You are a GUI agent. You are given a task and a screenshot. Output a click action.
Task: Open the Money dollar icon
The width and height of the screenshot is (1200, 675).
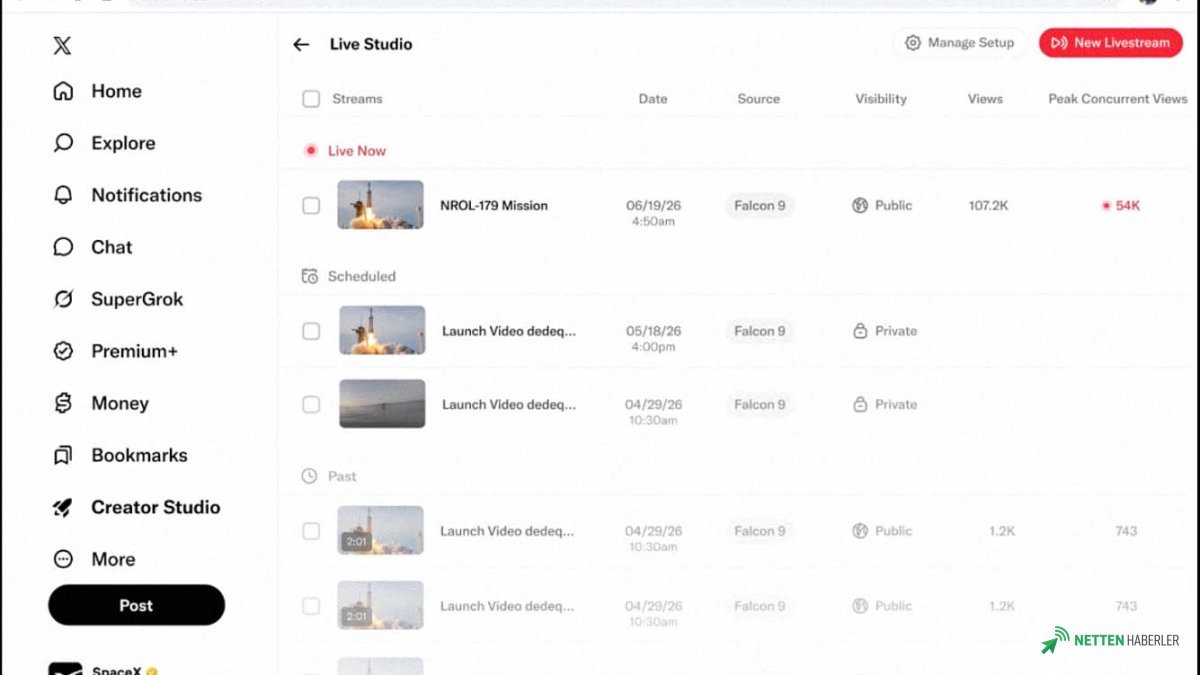click(63, 403)
